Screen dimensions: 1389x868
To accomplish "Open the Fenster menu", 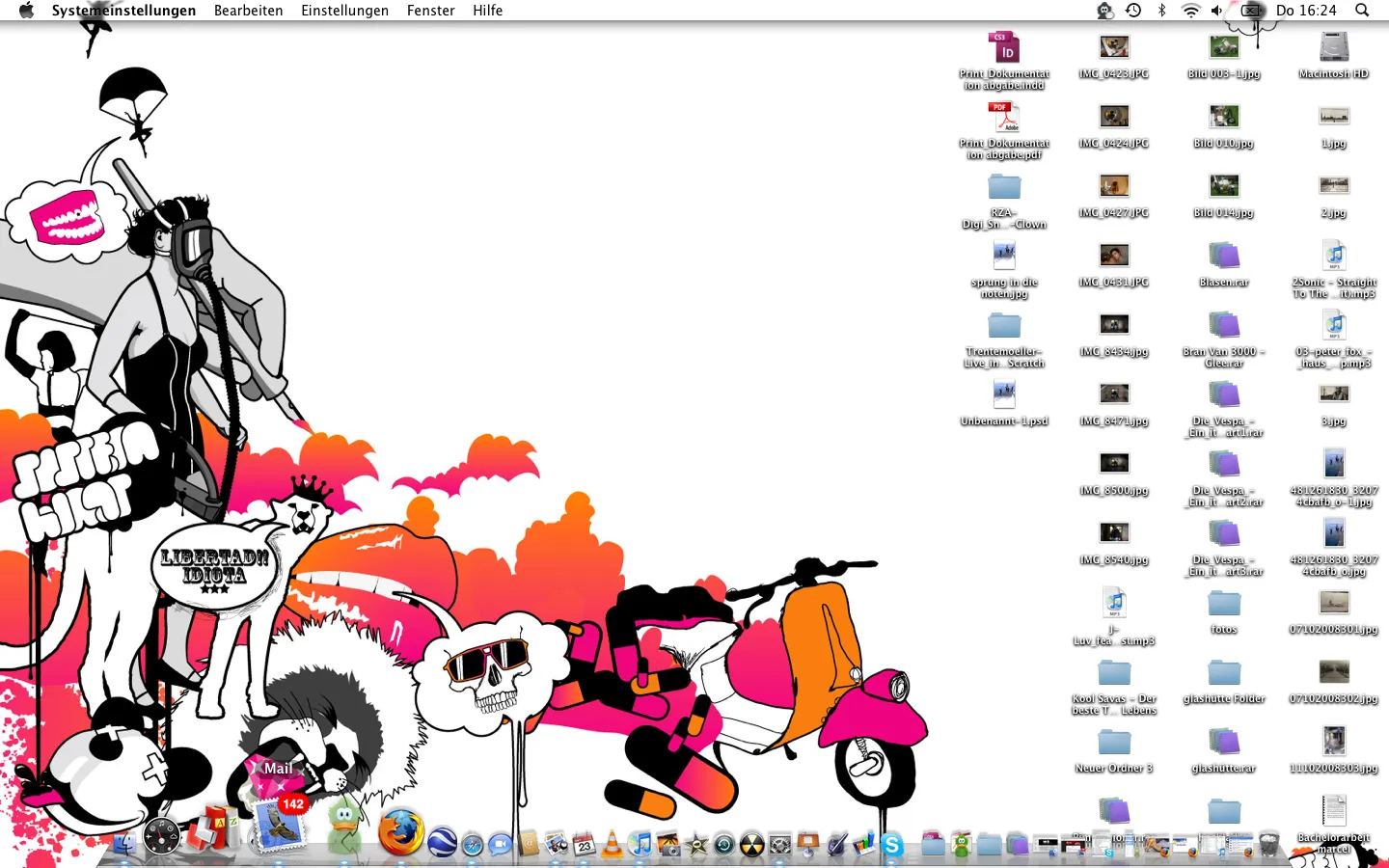I will coord(430,11).
